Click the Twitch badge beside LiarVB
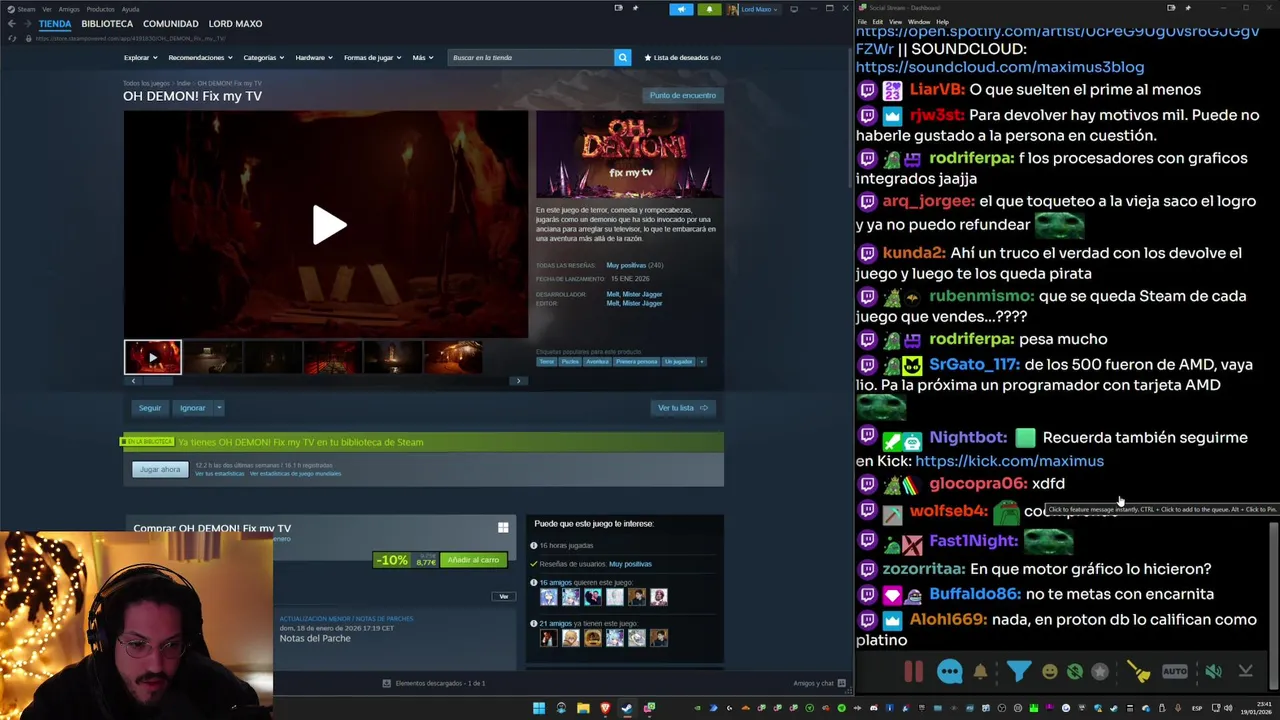Screen dimensions: 1280x720 coord(867,90)
